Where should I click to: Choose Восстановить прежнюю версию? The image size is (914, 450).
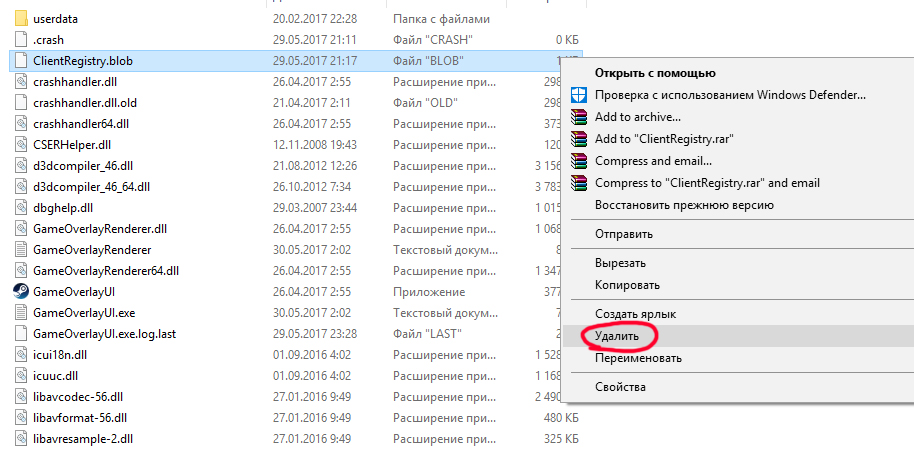pos(684,205)
